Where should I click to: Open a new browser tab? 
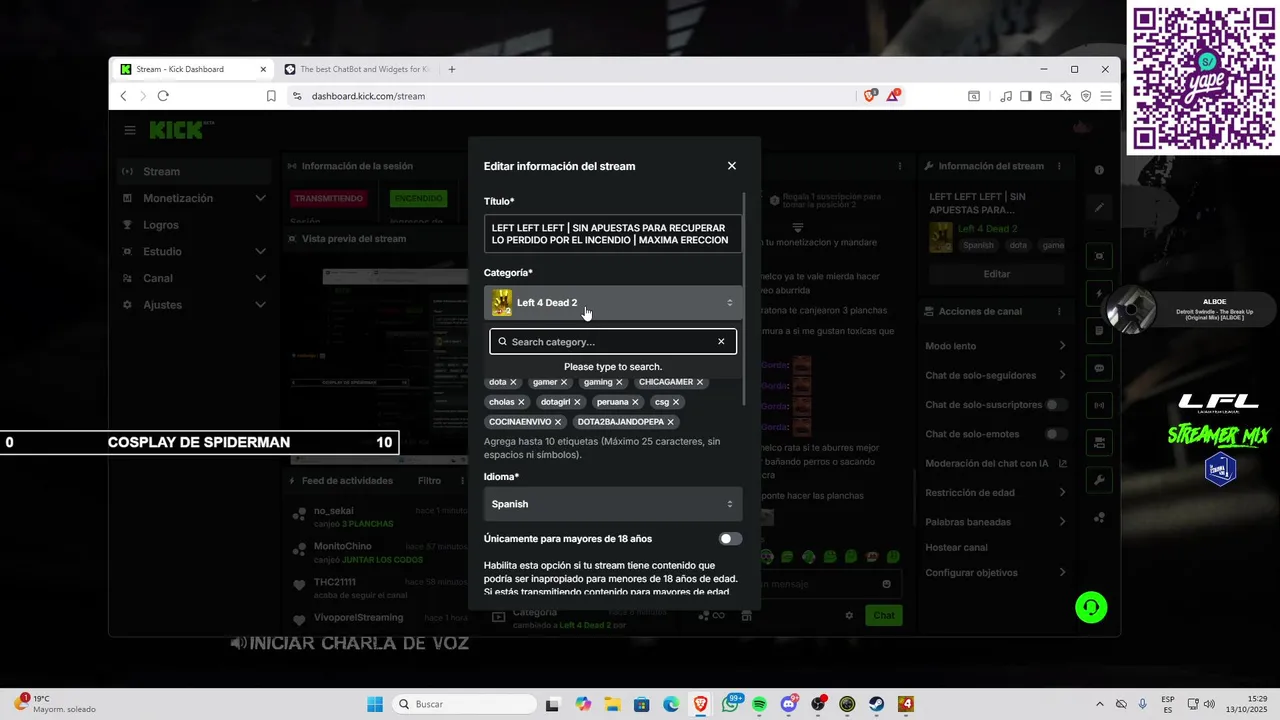(452, 69)
